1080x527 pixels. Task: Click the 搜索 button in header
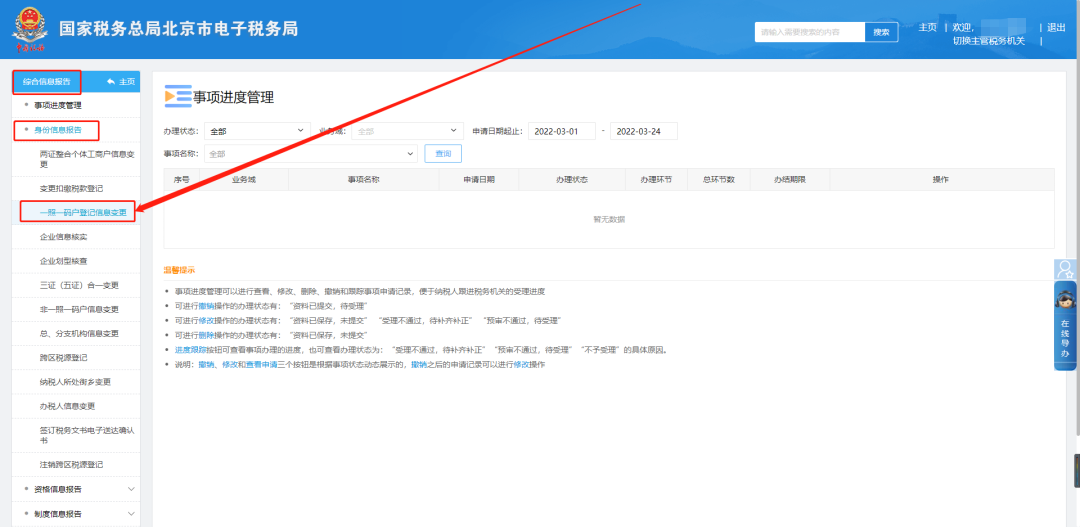(880, 32)
